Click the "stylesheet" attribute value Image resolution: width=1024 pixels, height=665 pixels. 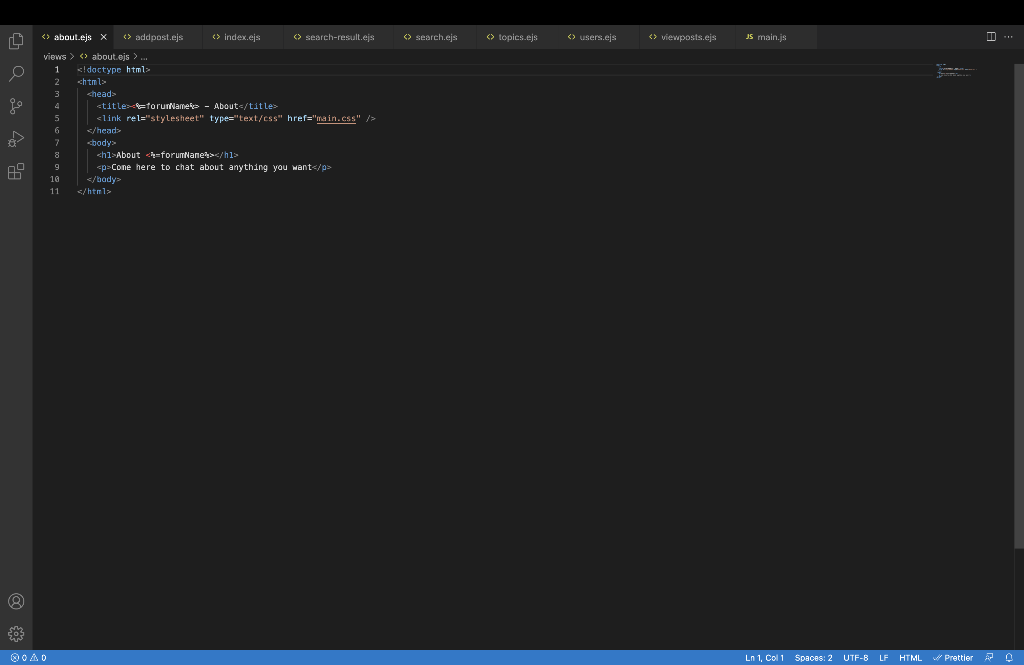pos(174,118)
